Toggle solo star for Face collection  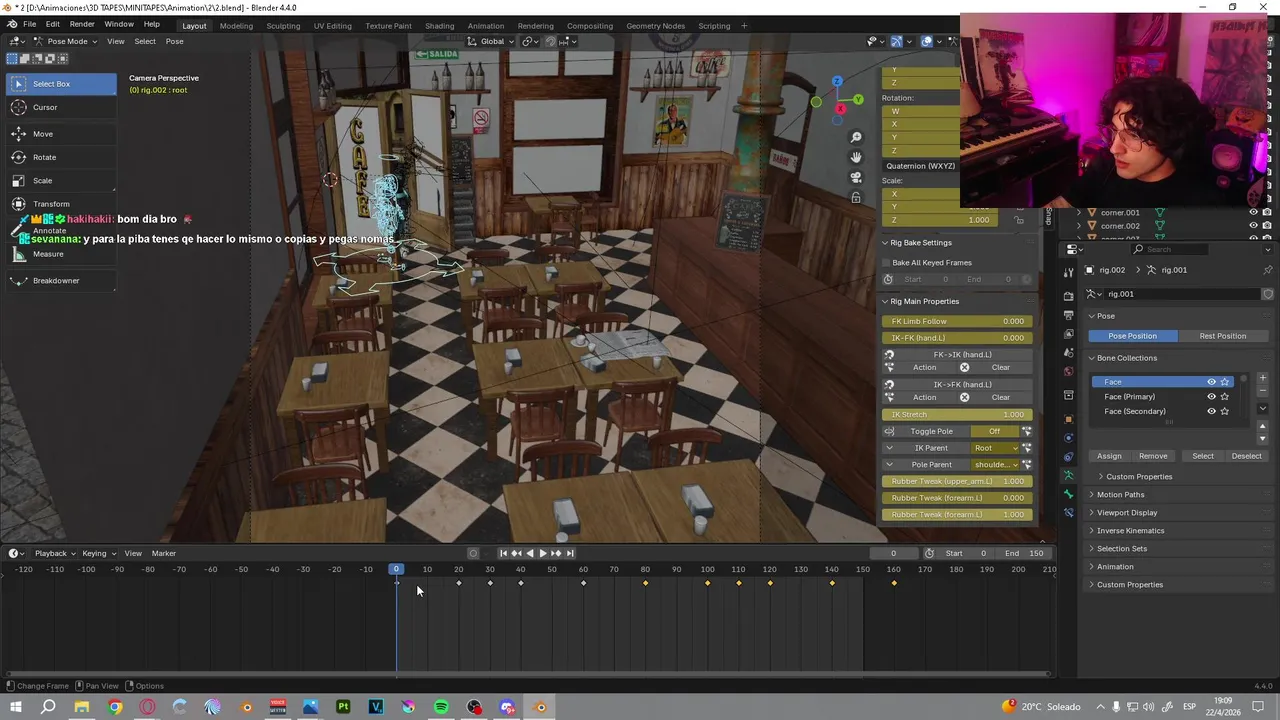coord(1225,382)
